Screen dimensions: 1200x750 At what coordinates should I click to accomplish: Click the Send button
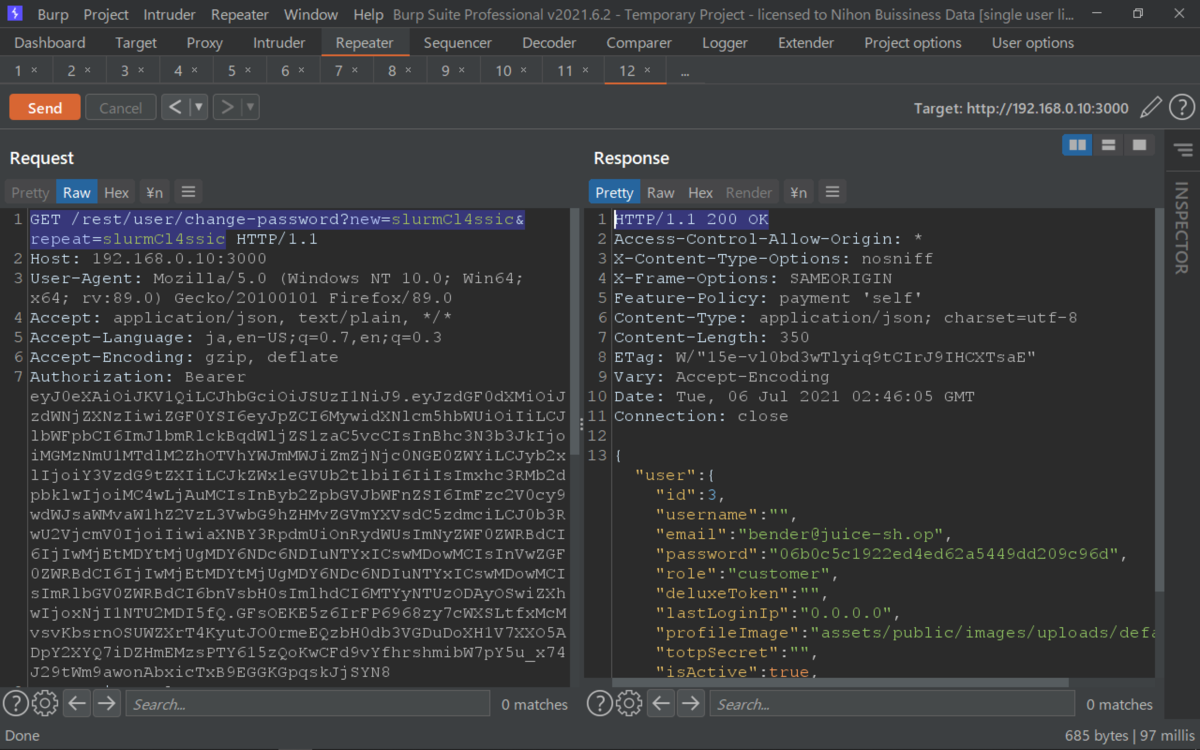[45, 107]
